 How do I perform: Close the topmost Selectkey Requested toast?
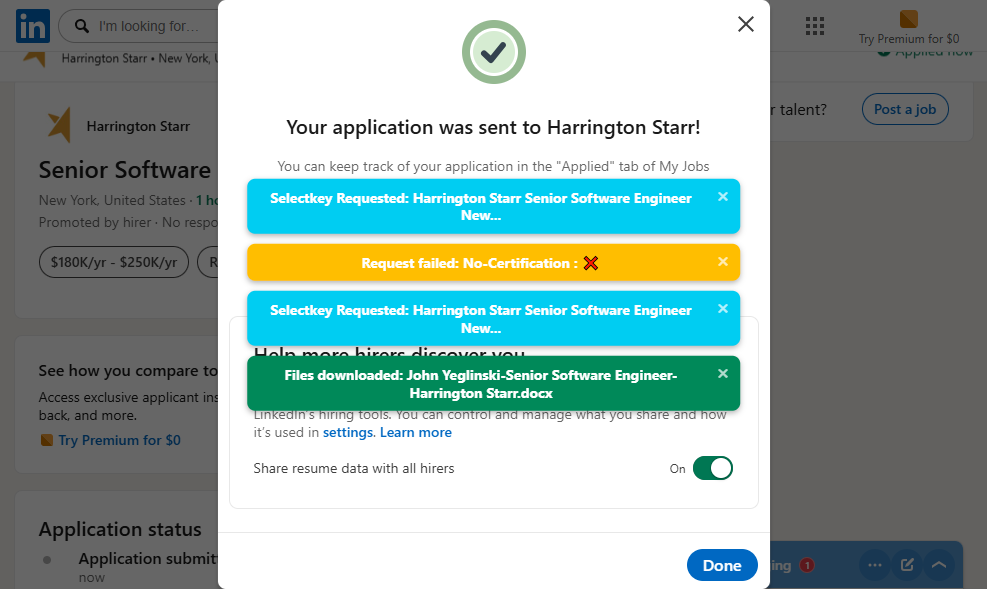pyautogui.click(x=723, y=197)
